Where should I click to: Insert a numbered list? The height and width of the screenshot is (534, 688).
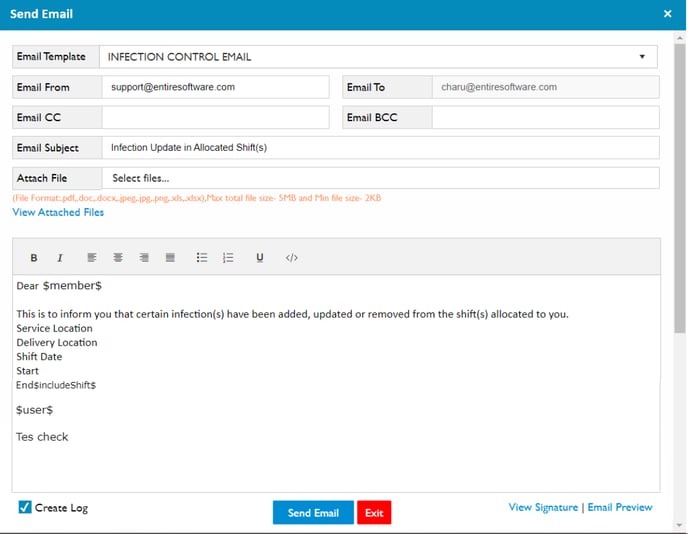(228, 258)
